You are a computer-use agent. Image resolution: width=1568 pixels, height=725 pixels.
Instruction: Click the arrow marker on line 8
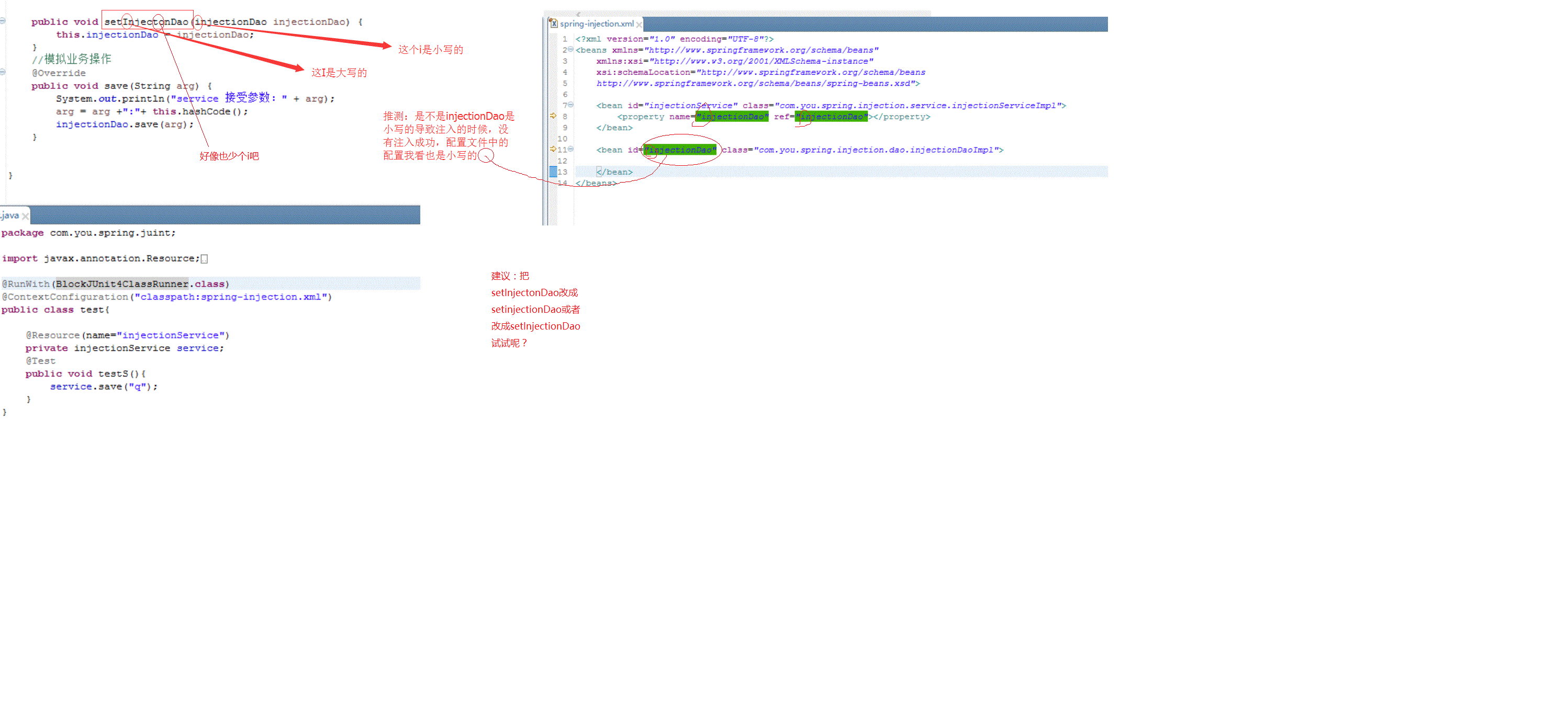click(553, 116)
